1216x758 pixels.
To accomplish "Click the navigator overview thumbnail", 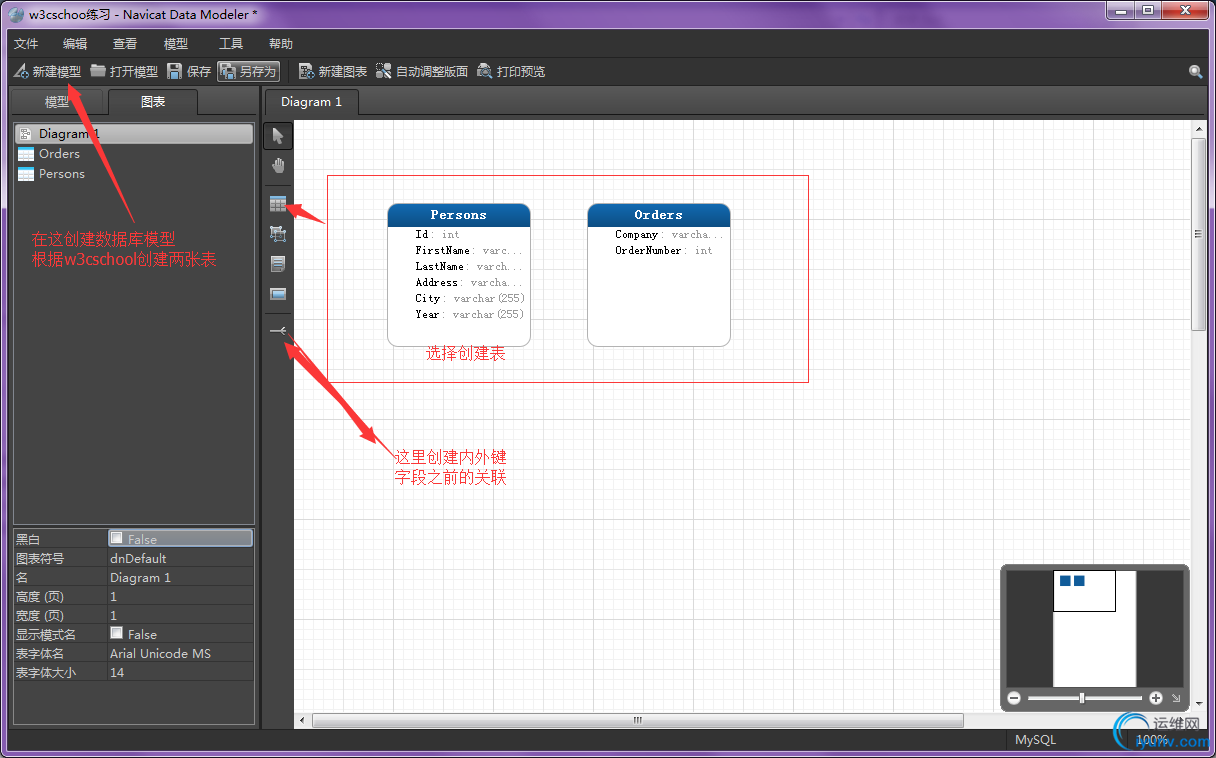I will click(x=1095, y=628).
